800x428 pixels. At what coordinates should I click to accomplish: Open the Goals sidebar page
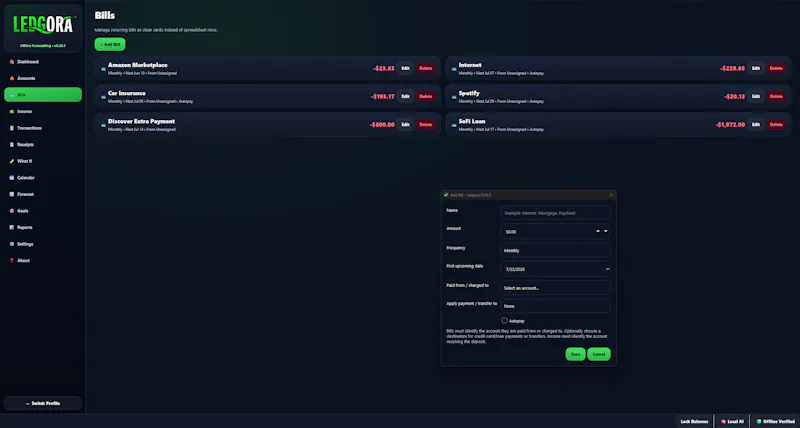pyautogui.click(x=43, y=211)
